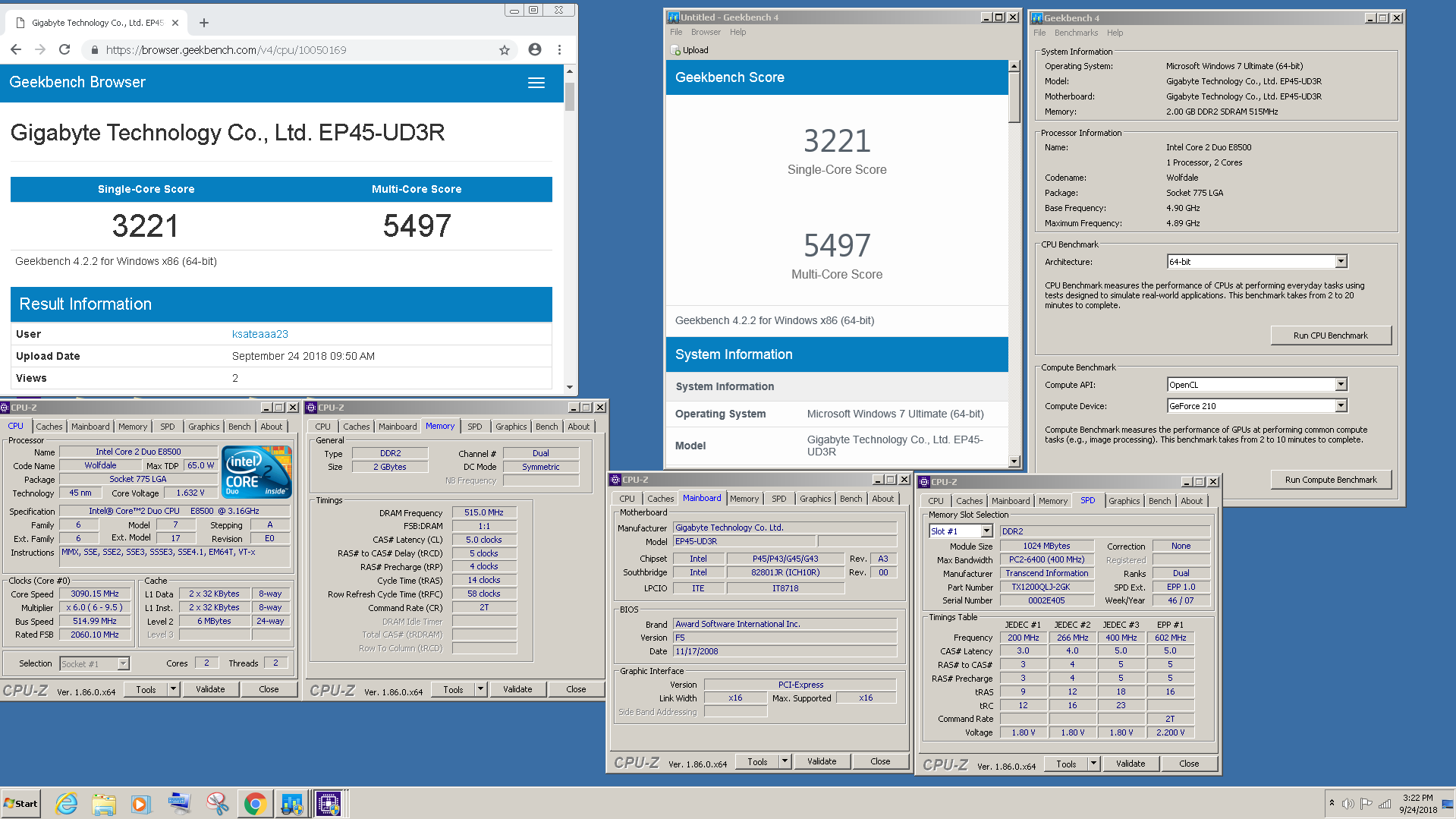
Task: Open the Geekbench Browser hamburger menu
Action: 536,83
